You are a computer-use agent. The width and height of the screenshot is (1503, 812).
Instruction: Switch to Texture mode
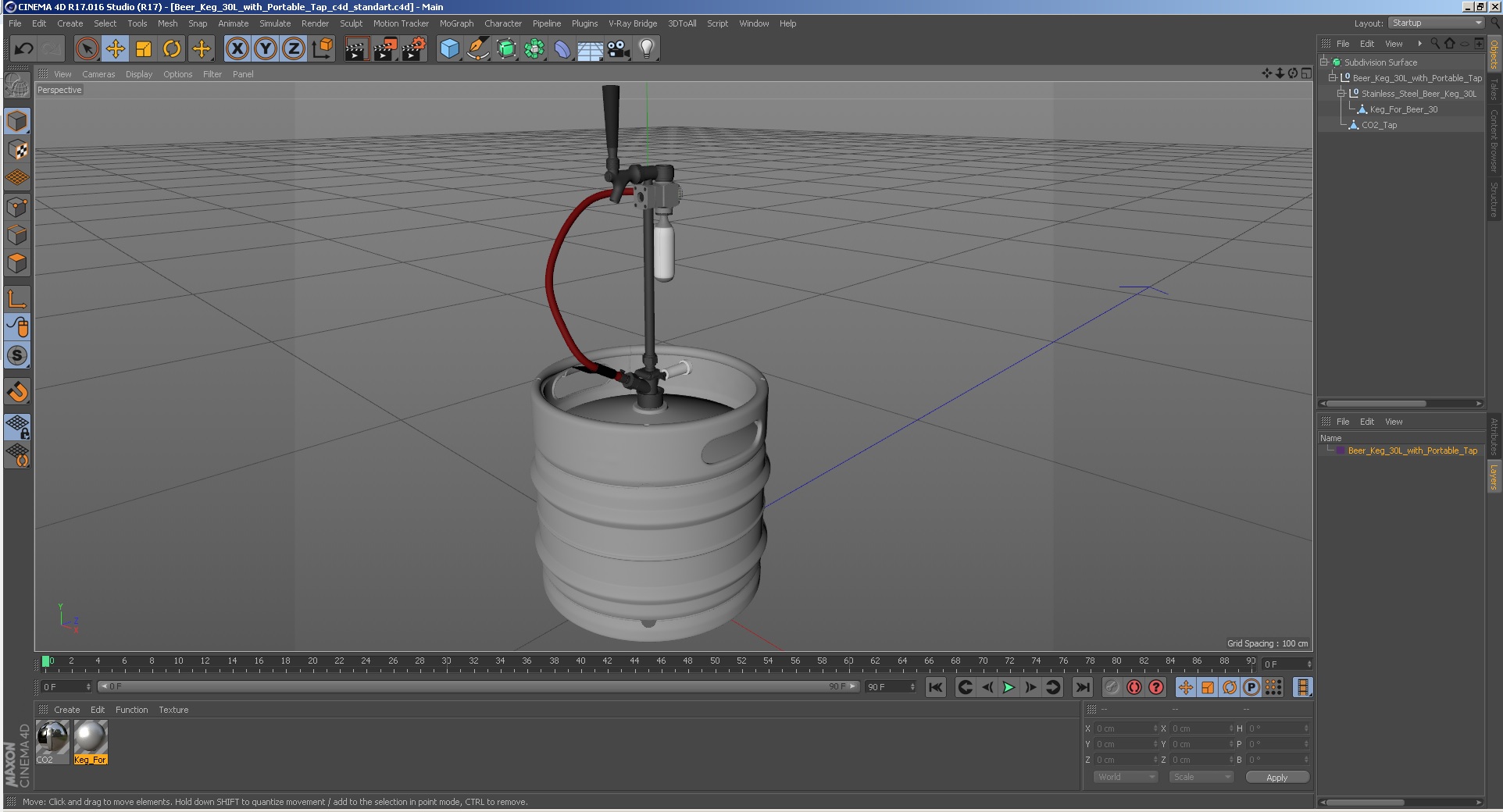17,149
